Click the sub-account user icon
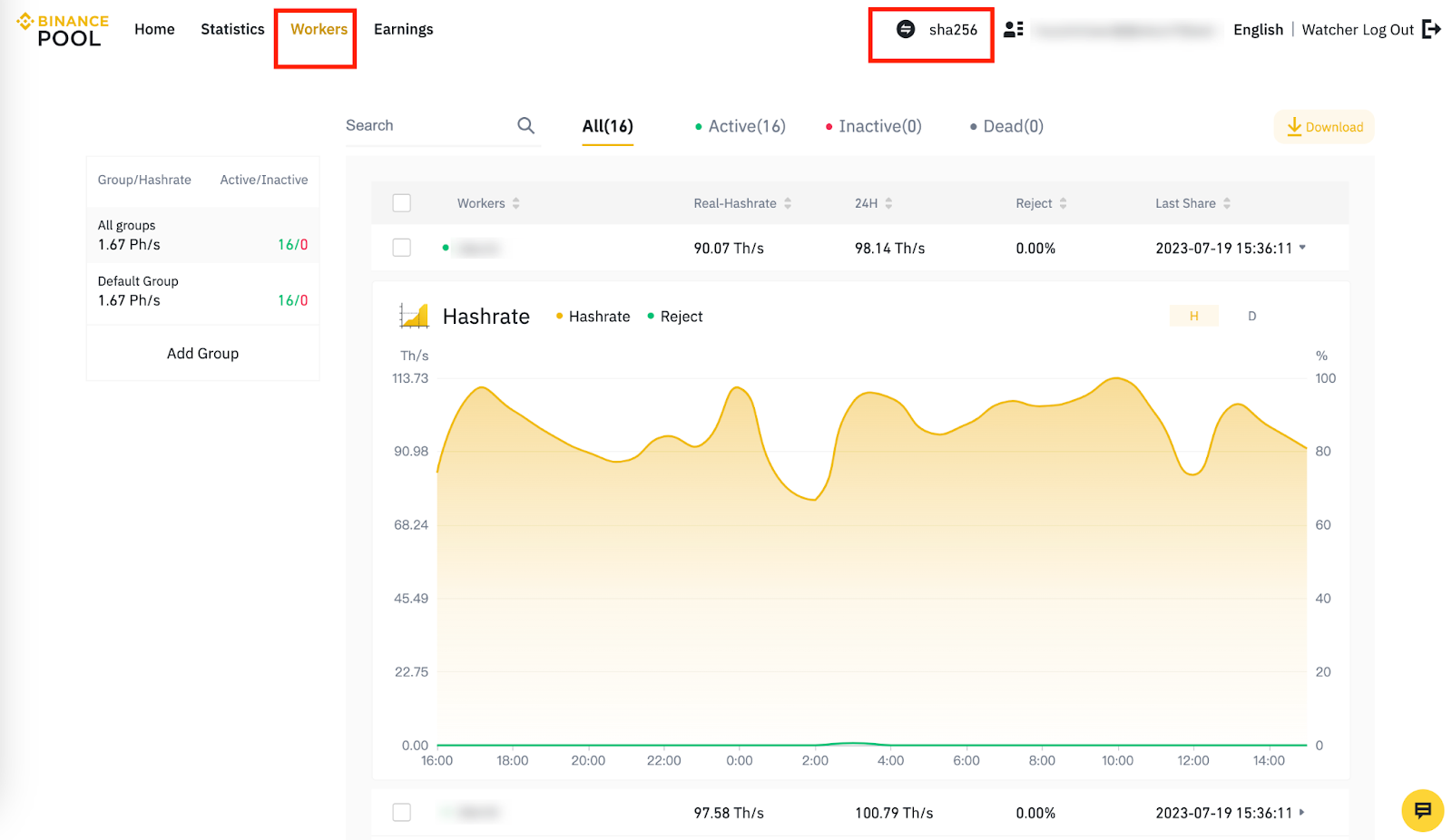 click(x=1014, y=29)
